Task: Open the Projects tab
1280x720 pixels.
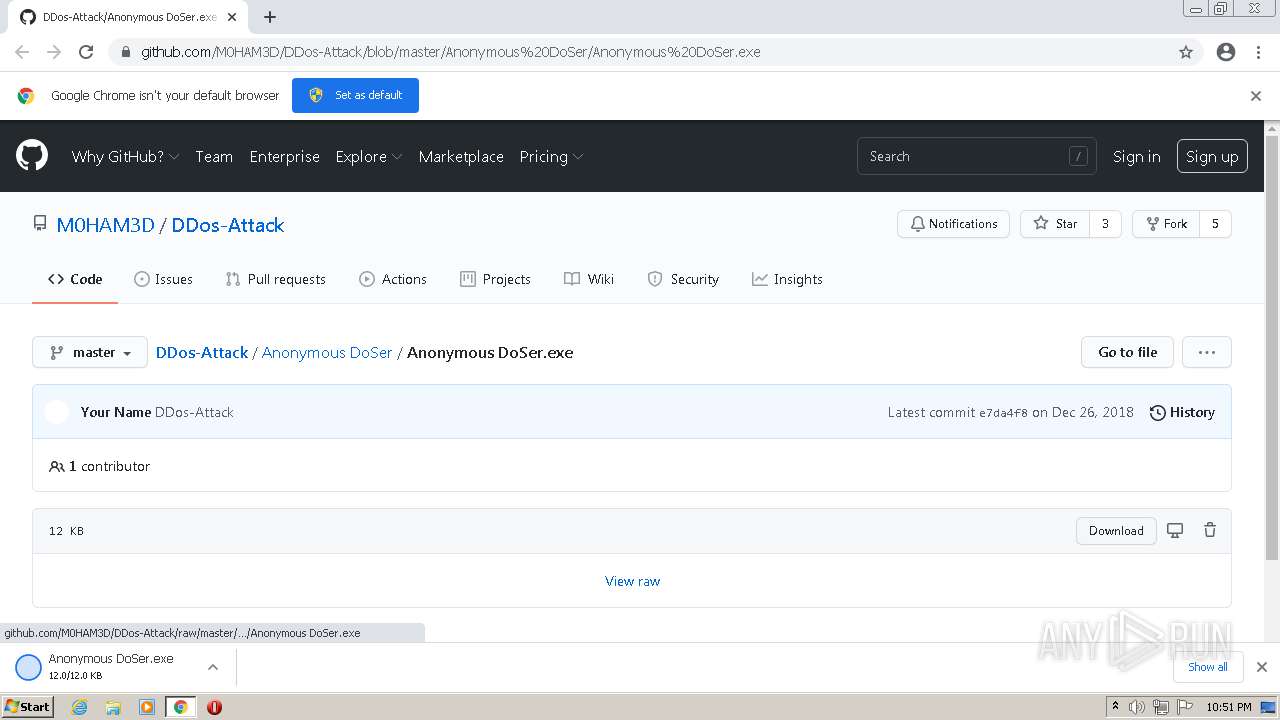Action: pyautogui.click(x=495, y=279)
